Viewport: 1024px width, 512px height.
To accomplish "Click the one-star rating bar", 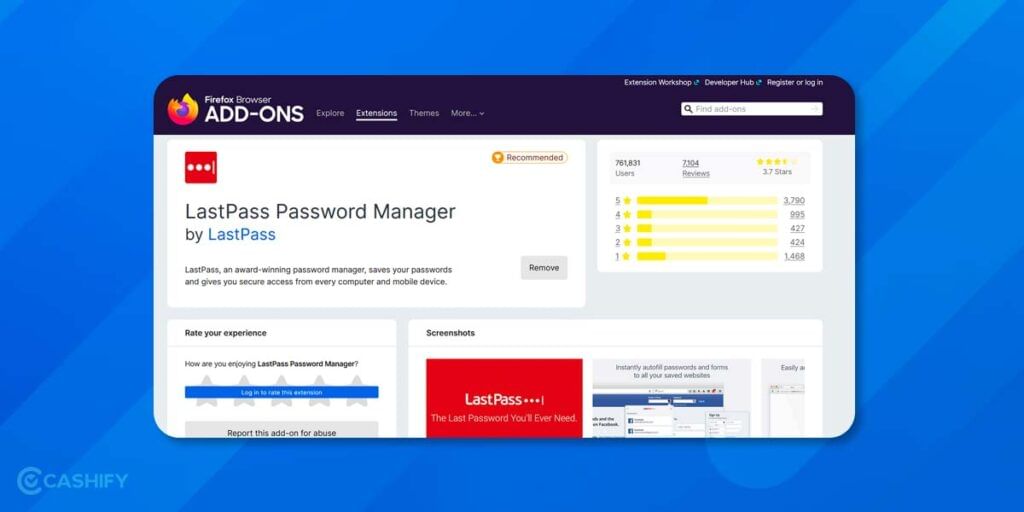I will coord(707,257).
